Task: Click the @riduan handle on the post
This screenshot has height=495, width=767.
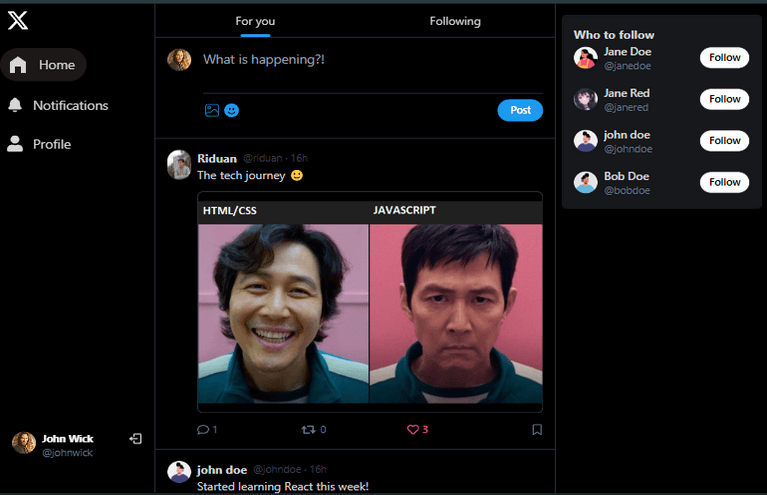Action: (x=263, y=158)
